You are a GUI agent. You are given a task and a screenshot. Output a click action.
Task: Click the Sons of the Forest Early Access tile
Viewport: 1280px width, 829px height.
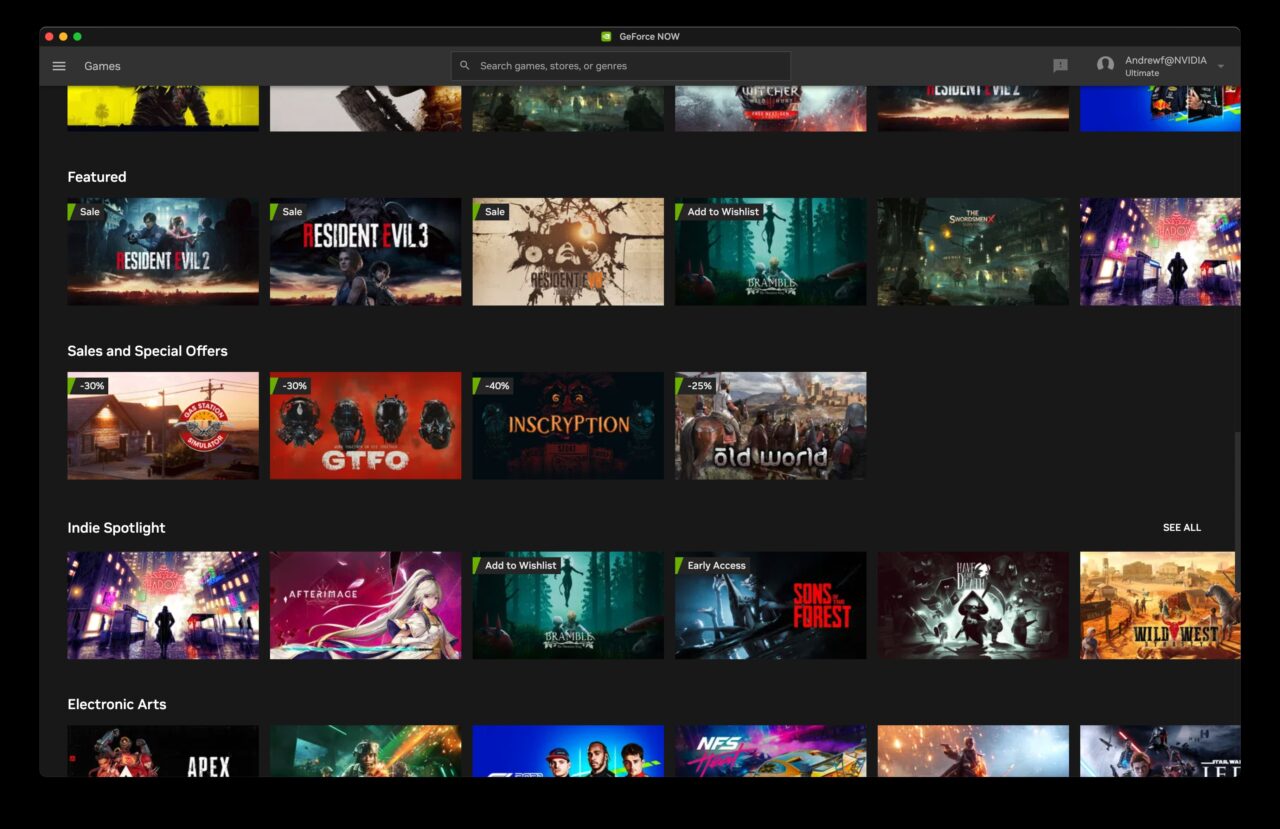pyautogui.click(x=770, y=604)
